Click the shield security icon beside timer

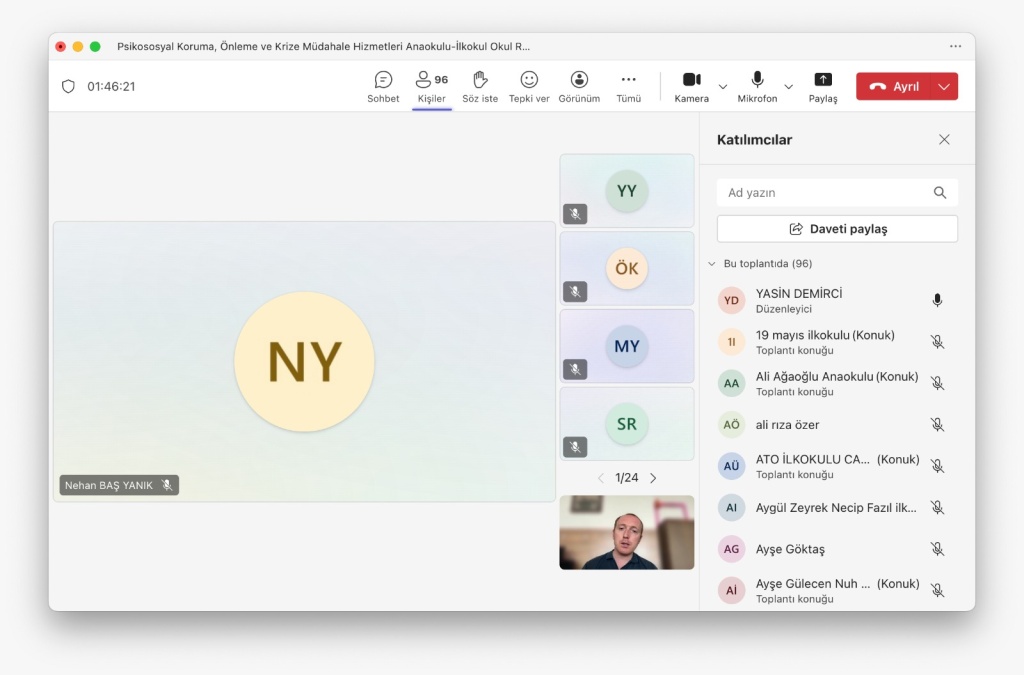68,87
